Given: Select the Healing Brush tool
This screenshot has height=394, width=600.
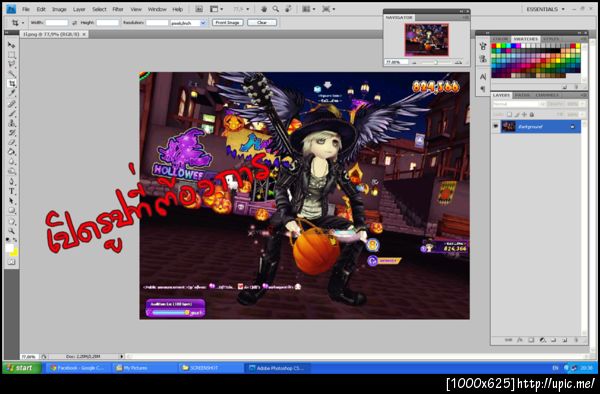Looking at the screenshot, I should 11,104.
